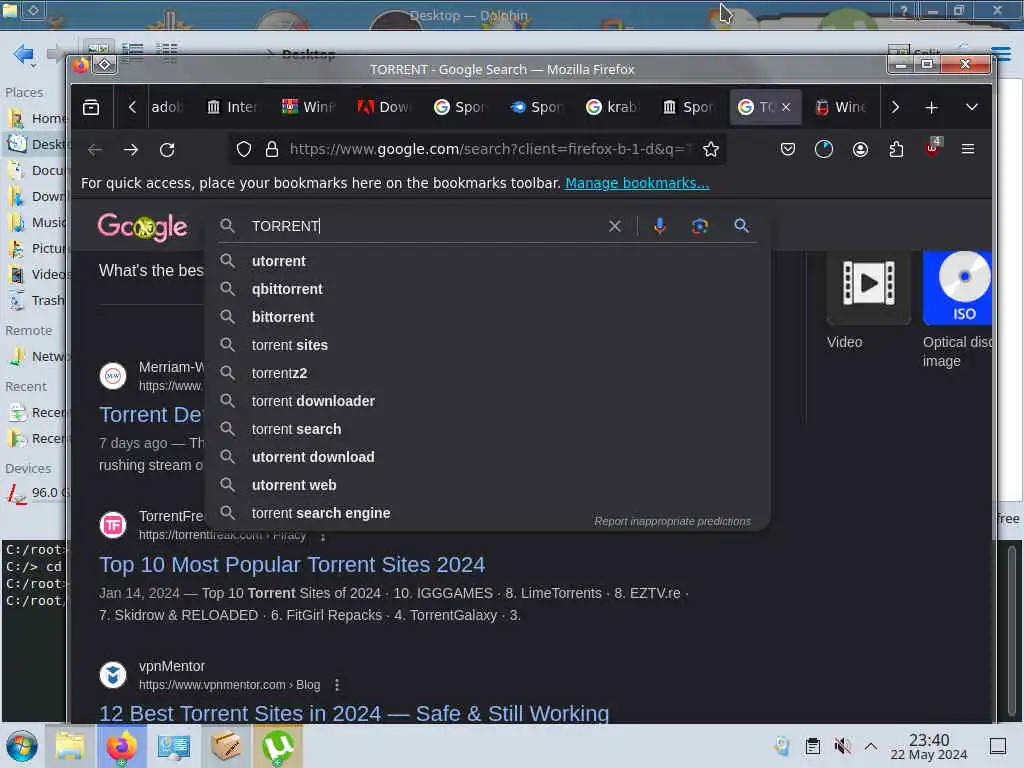1024x768 pixels.
Task: Switch to the 'Inter' archive tab
Action: pos(232,107)
